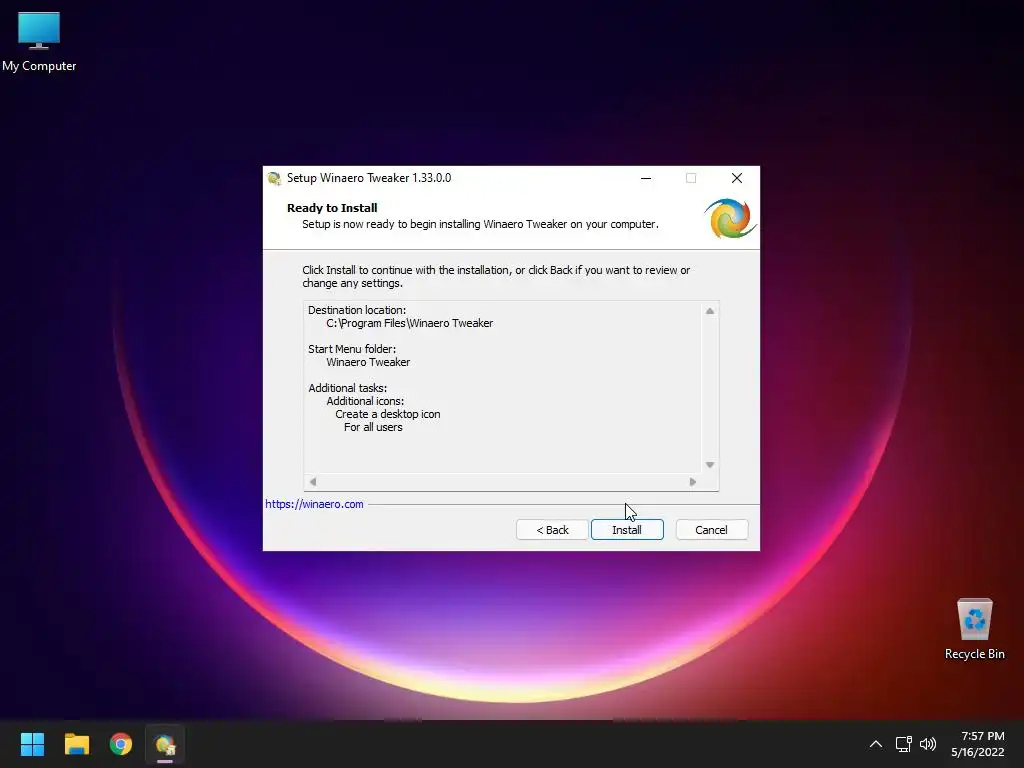Show hidden tray icons chevron

[x=876, y=744]
